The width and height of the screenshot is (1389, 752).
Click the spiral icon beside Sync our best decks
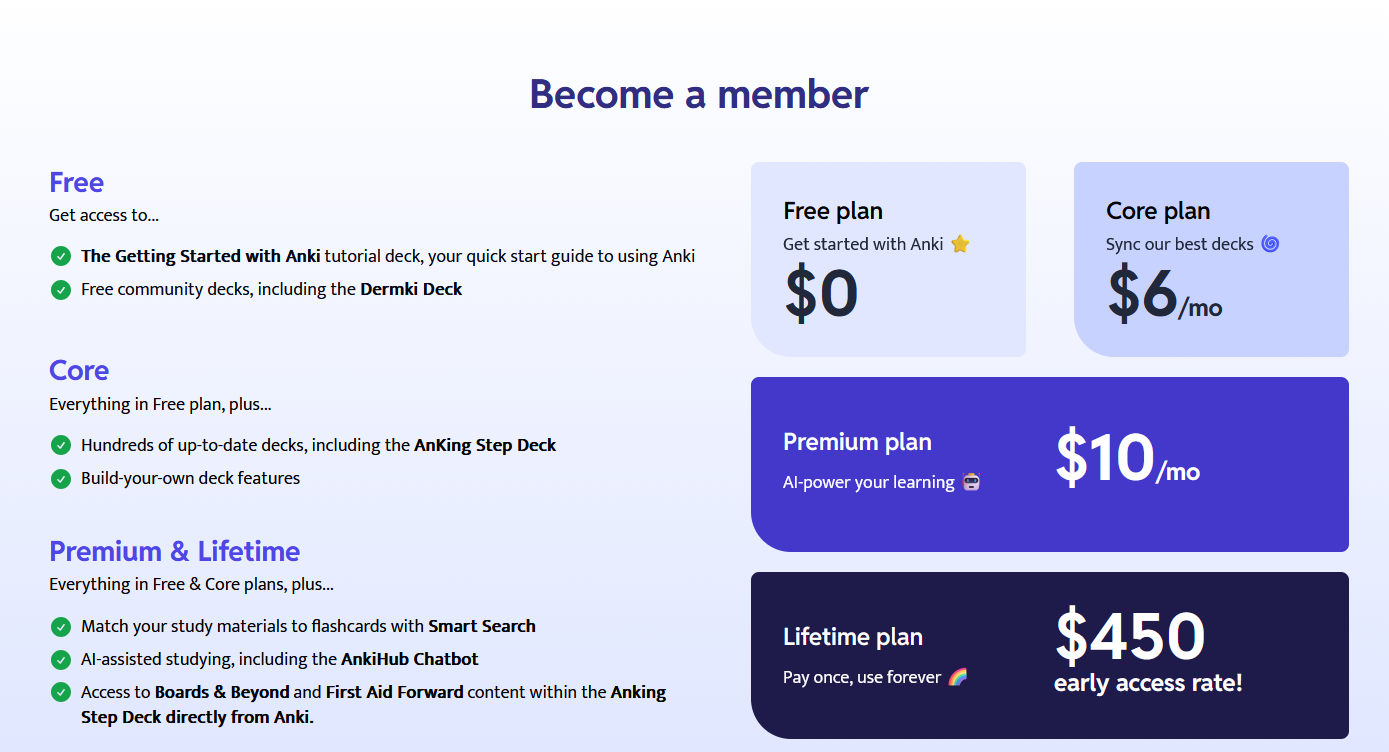(1270, 244)
